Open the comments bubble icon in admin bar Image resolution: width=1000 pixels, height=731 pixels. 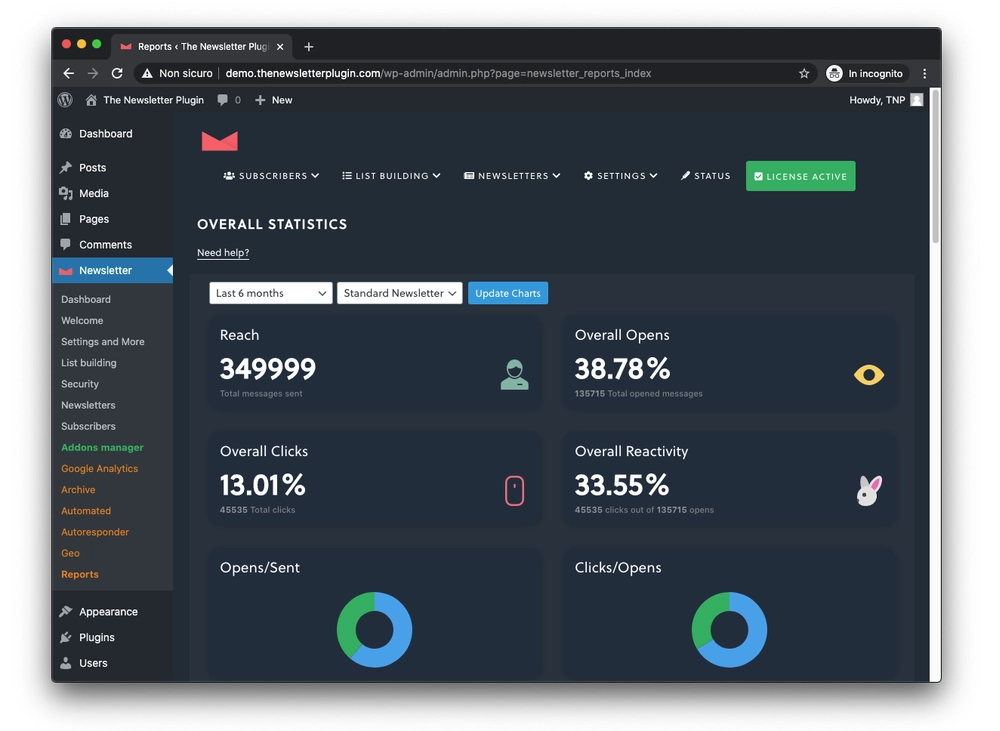pyautogui.click(x=223, y=100)
